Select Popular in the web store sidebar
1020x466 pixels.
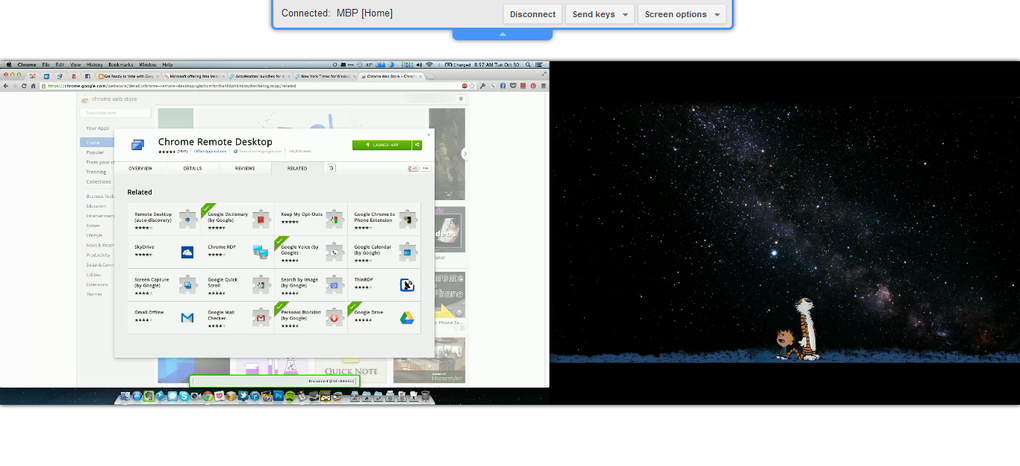[95, 152]
